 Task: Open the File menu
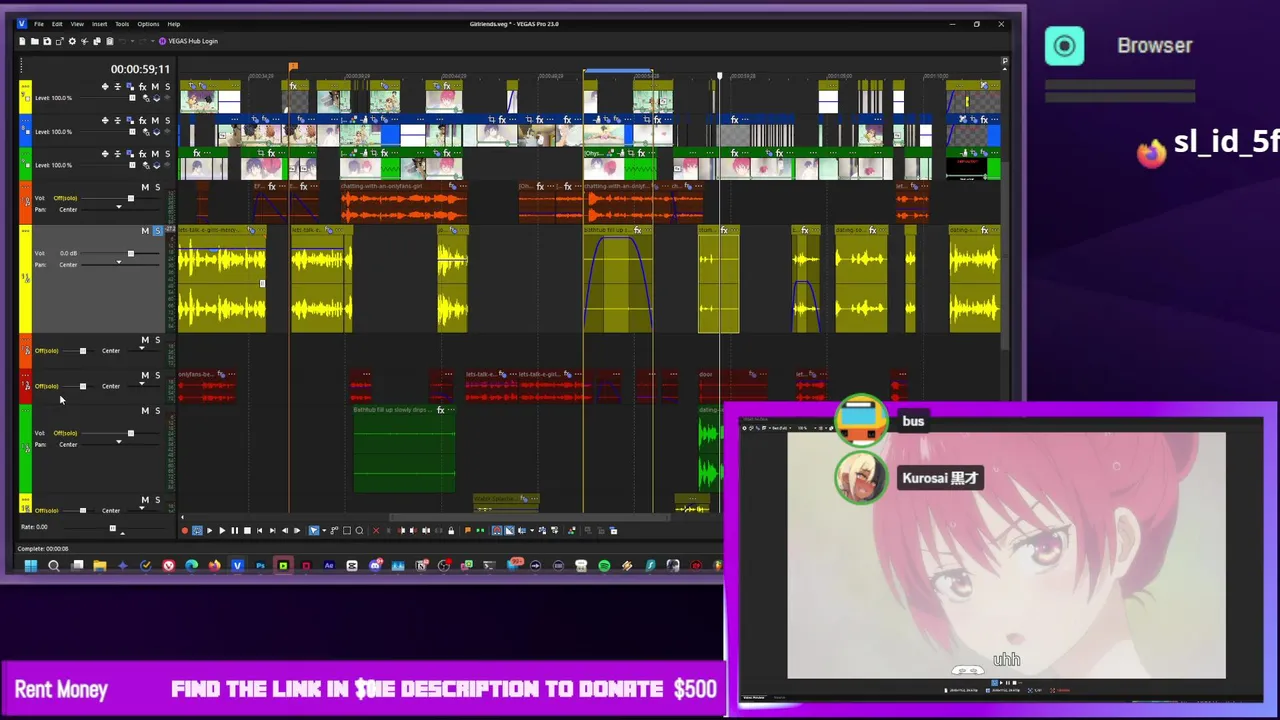39,24
